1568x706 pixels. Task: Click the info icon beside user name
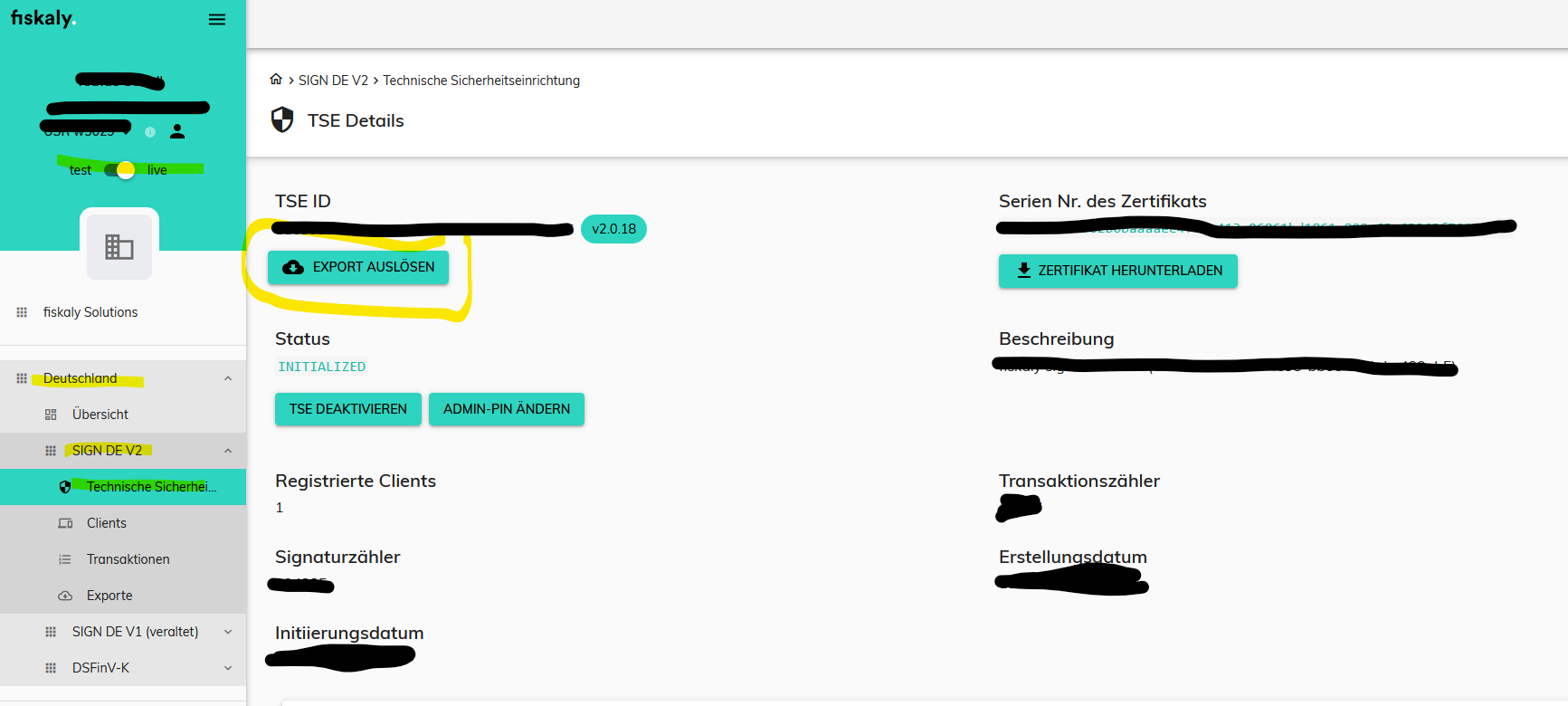tap(150, 132)
